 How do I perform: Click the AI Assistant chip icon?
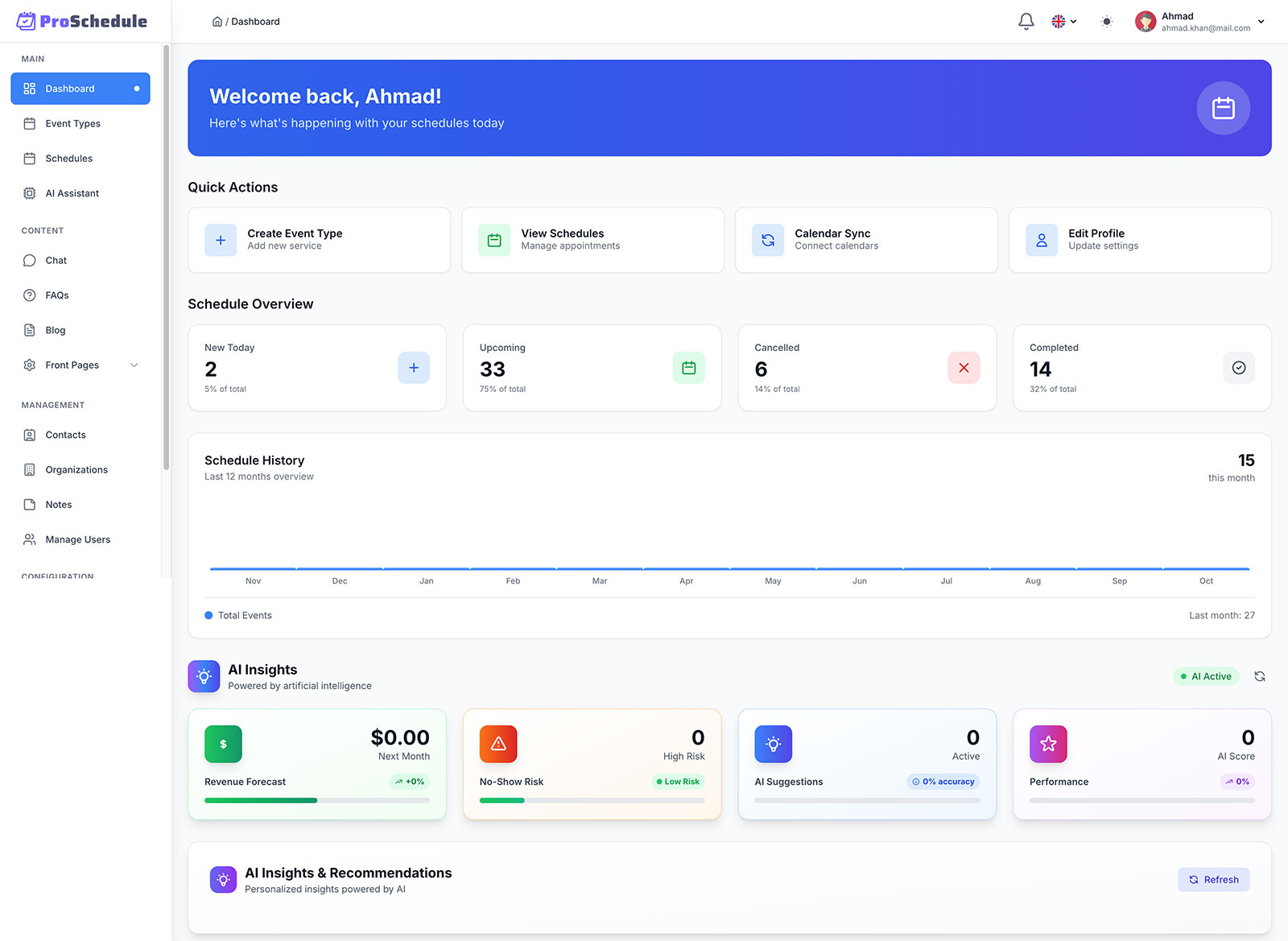[x=30, y=193]
